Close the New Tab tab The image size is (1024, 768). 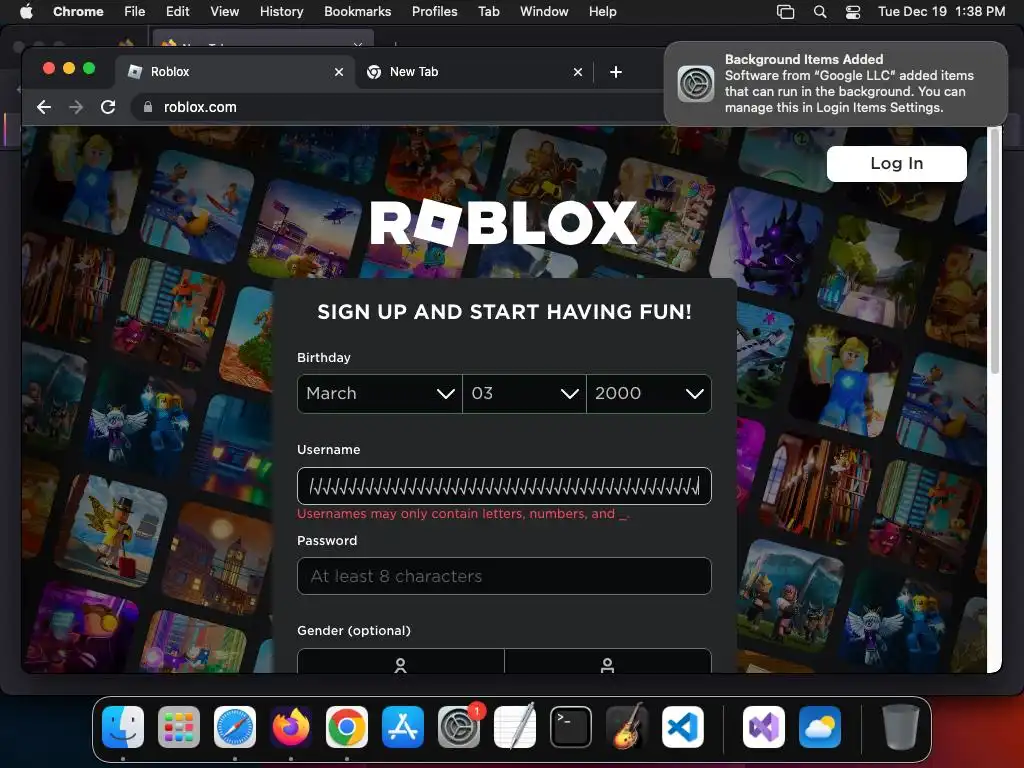[577, 72]
